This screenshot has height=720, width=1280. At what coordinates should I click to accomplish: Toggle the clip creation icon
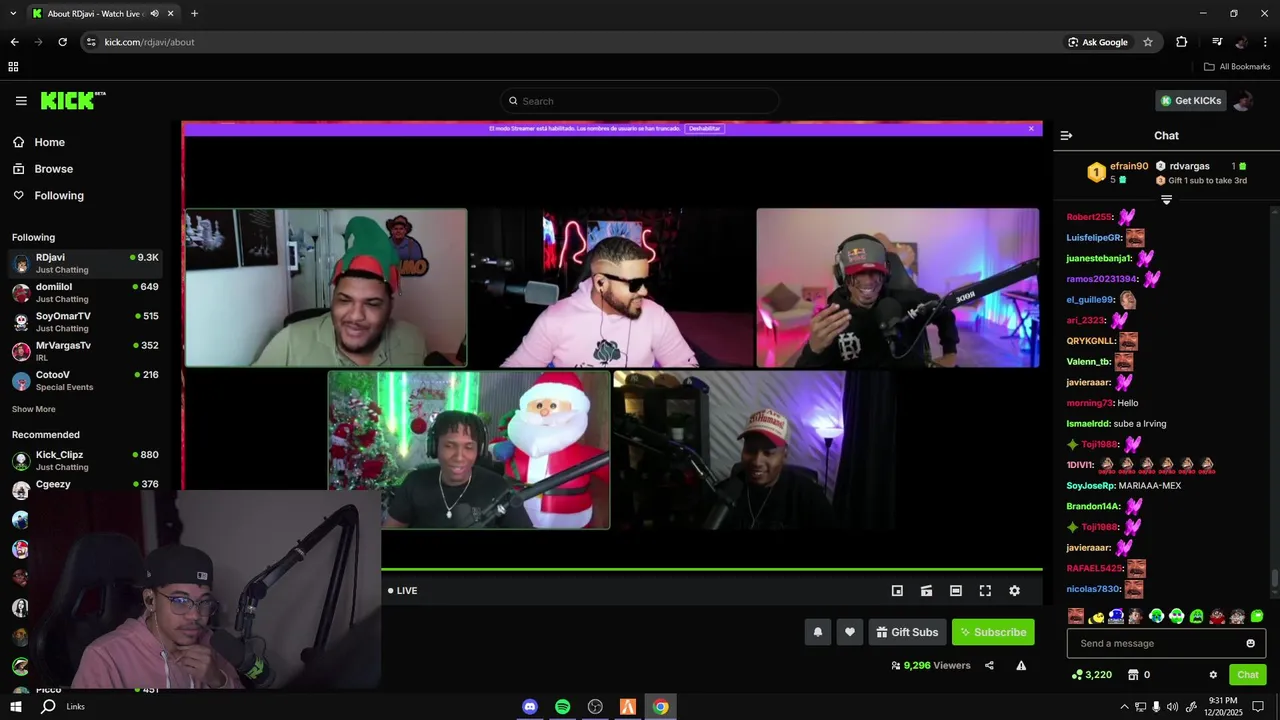coord(927,591)
